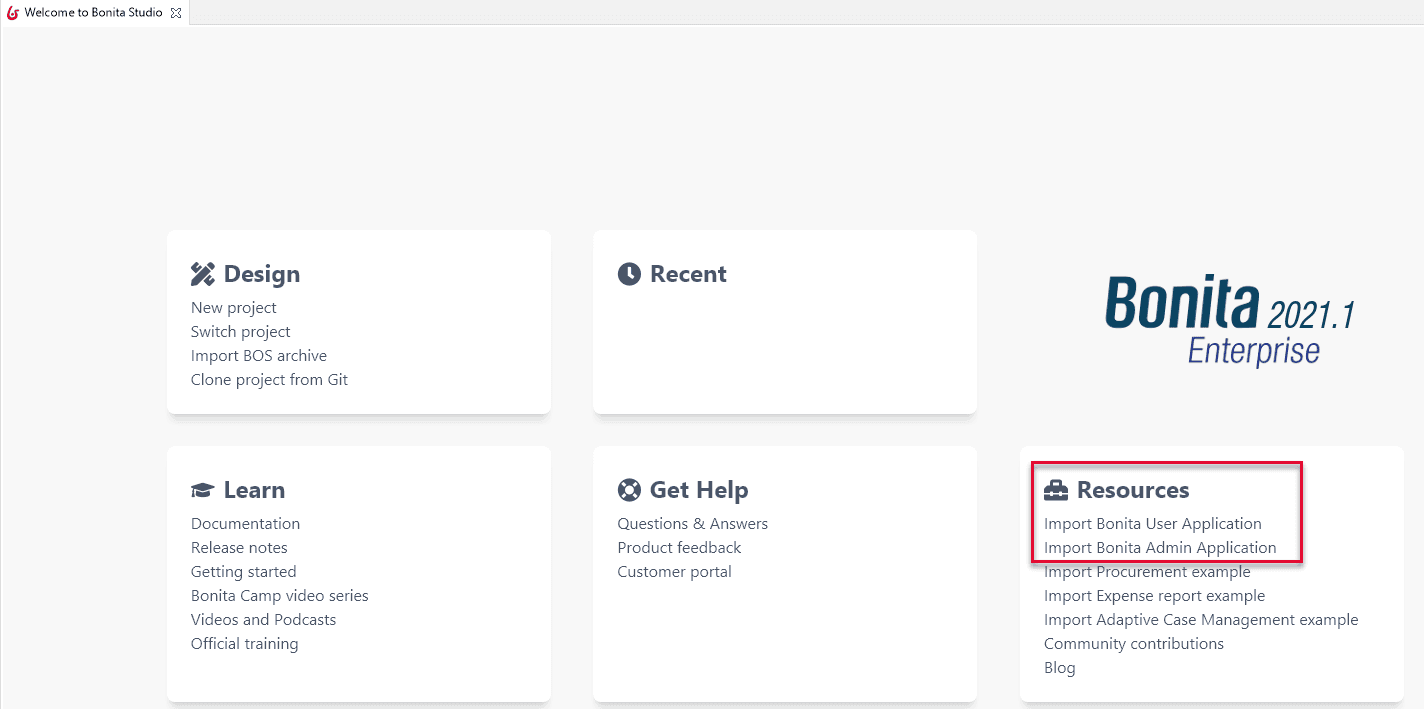Open Questions & Answers link
The image size is (1424, 709).
[x=692, y=524]
